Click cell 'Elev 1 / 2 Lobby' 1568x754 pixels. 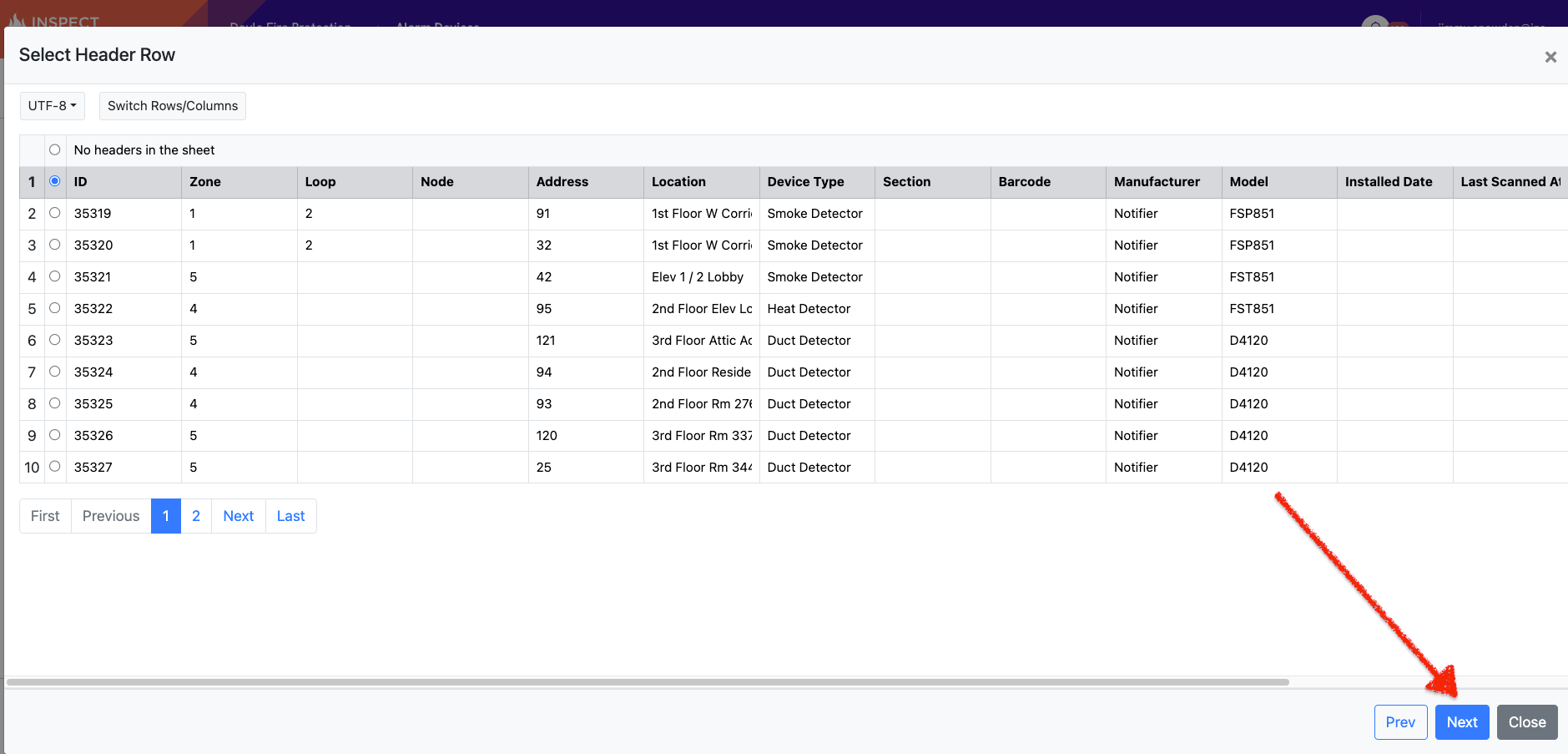pyautogui.click(x=702, y=277)
